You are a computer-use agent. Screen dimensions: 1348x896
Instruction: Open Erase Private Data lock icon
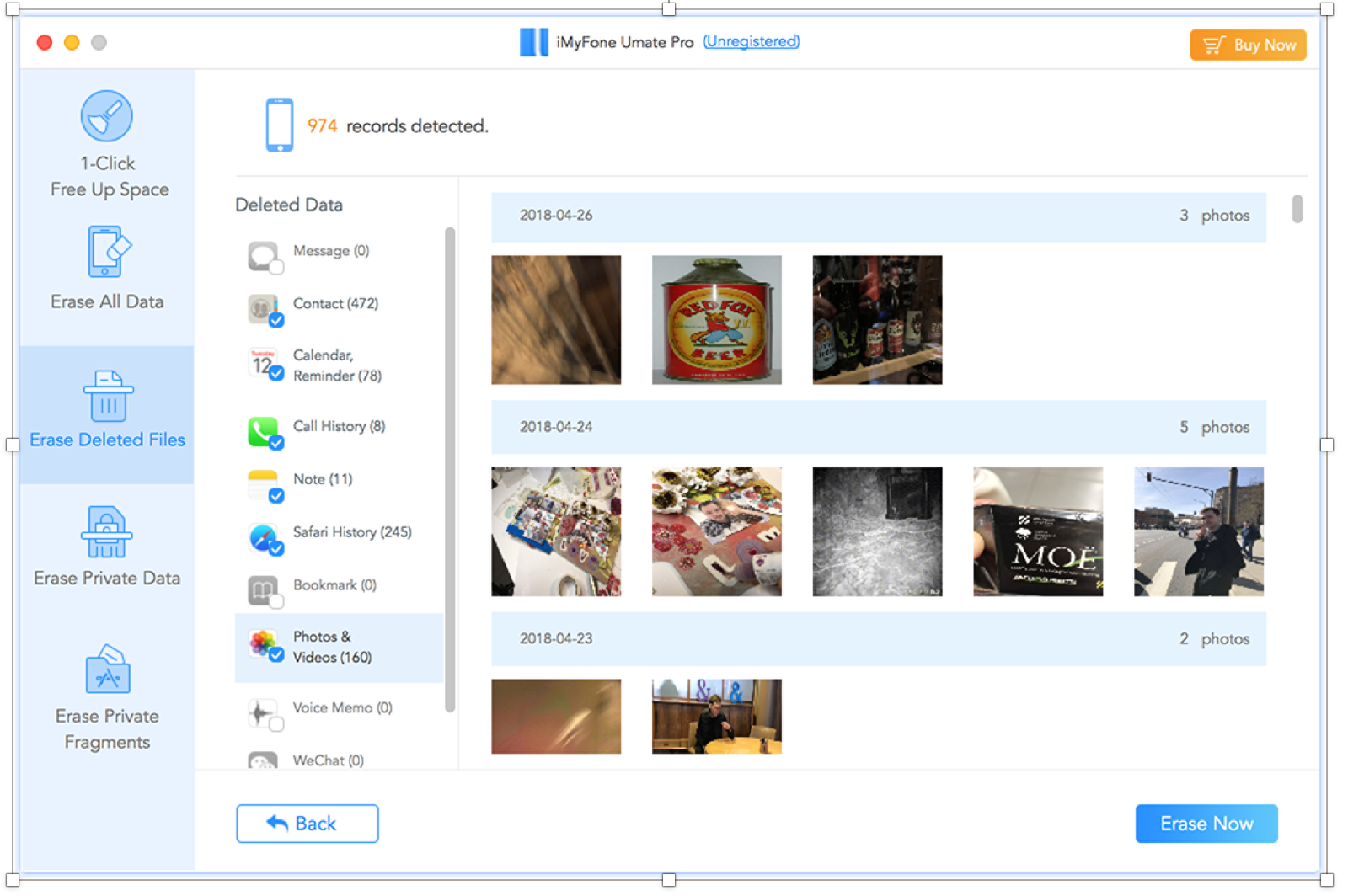107,532
